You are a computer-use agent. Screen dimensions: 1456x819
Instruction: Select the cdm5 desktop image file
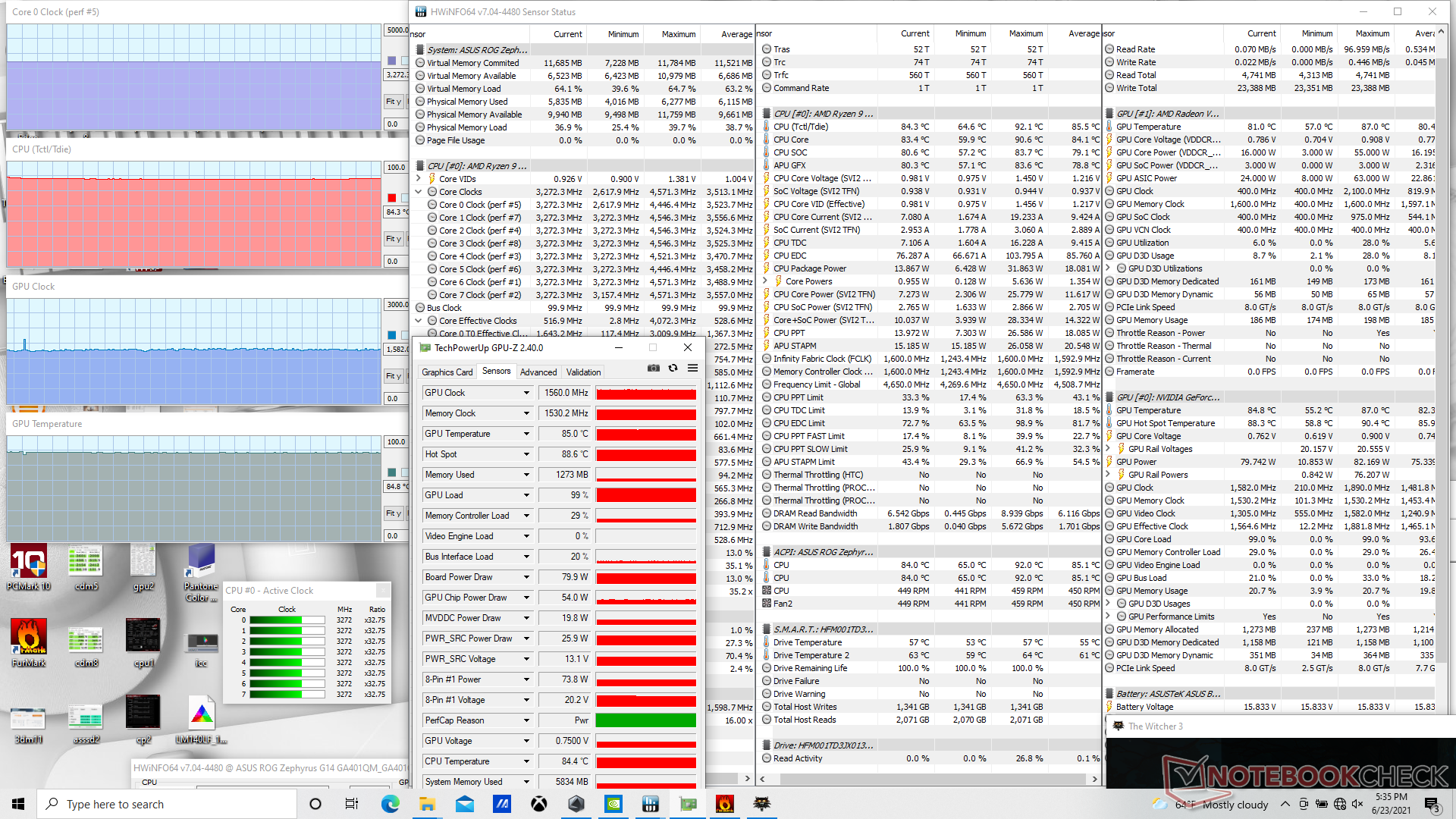pyautogui.click(x=86, y=567)
